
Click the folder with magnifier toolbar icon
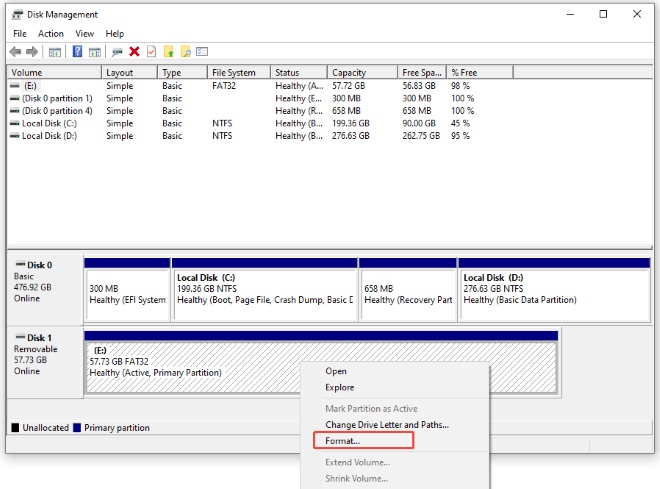point(186,52)
